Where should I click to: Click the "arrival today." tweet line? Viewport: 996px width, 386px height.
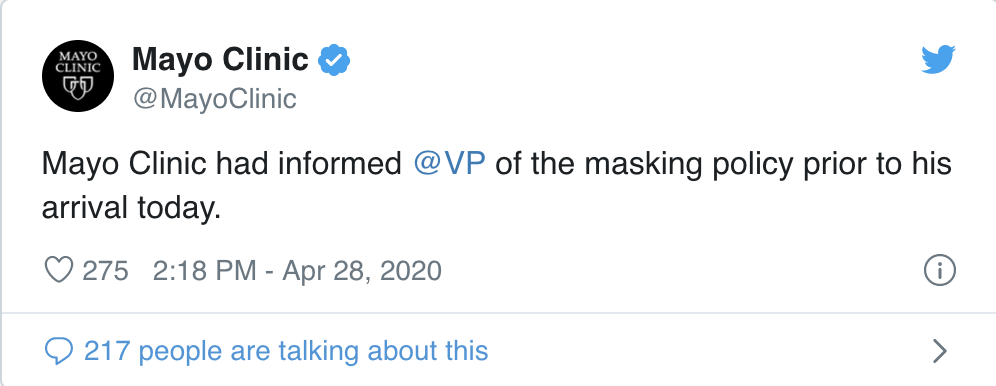[x=131, y=208]
